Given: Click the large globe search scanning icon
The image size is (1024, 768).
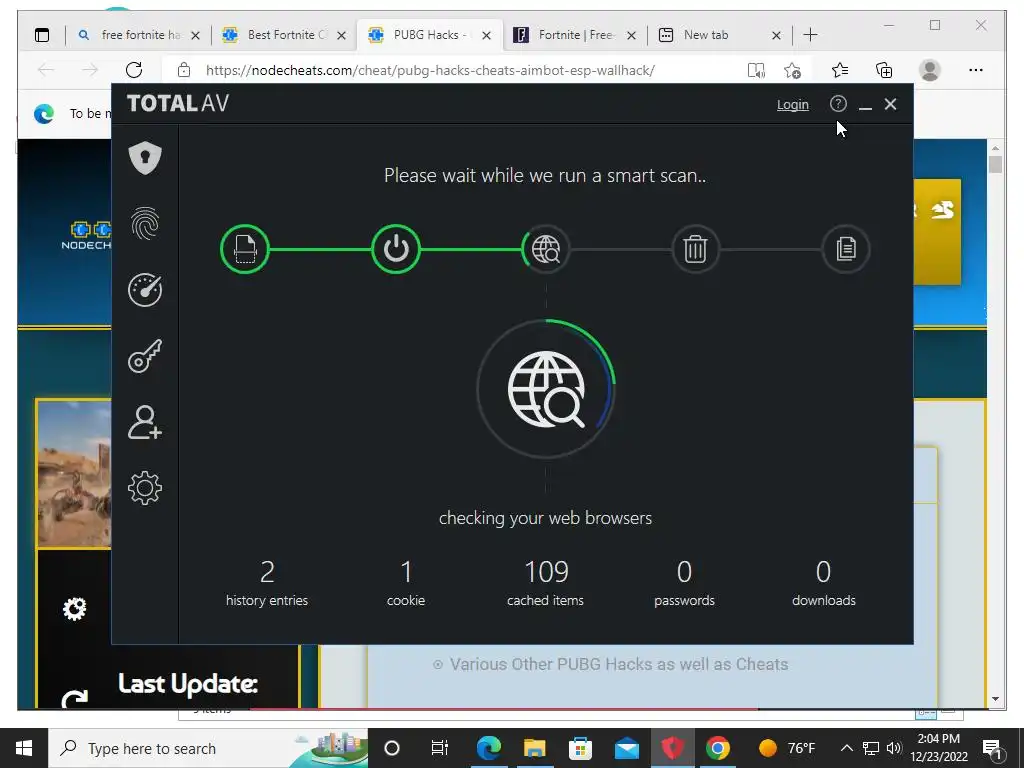Looking at the screenshot, I should point(546,389).
